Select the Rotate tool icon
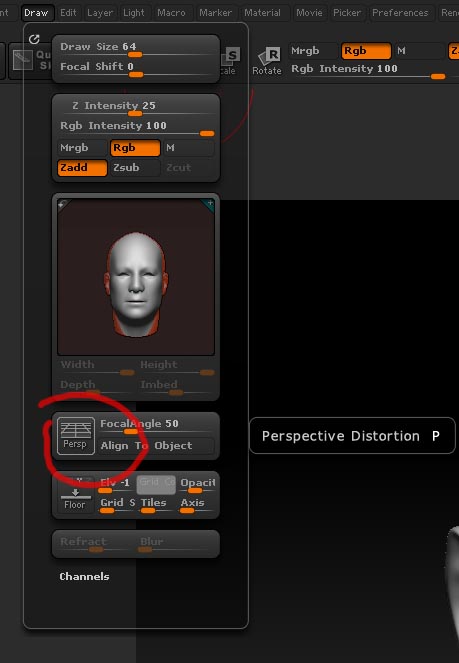The width and height of the screenshot is (459, 663). (267, 62)
